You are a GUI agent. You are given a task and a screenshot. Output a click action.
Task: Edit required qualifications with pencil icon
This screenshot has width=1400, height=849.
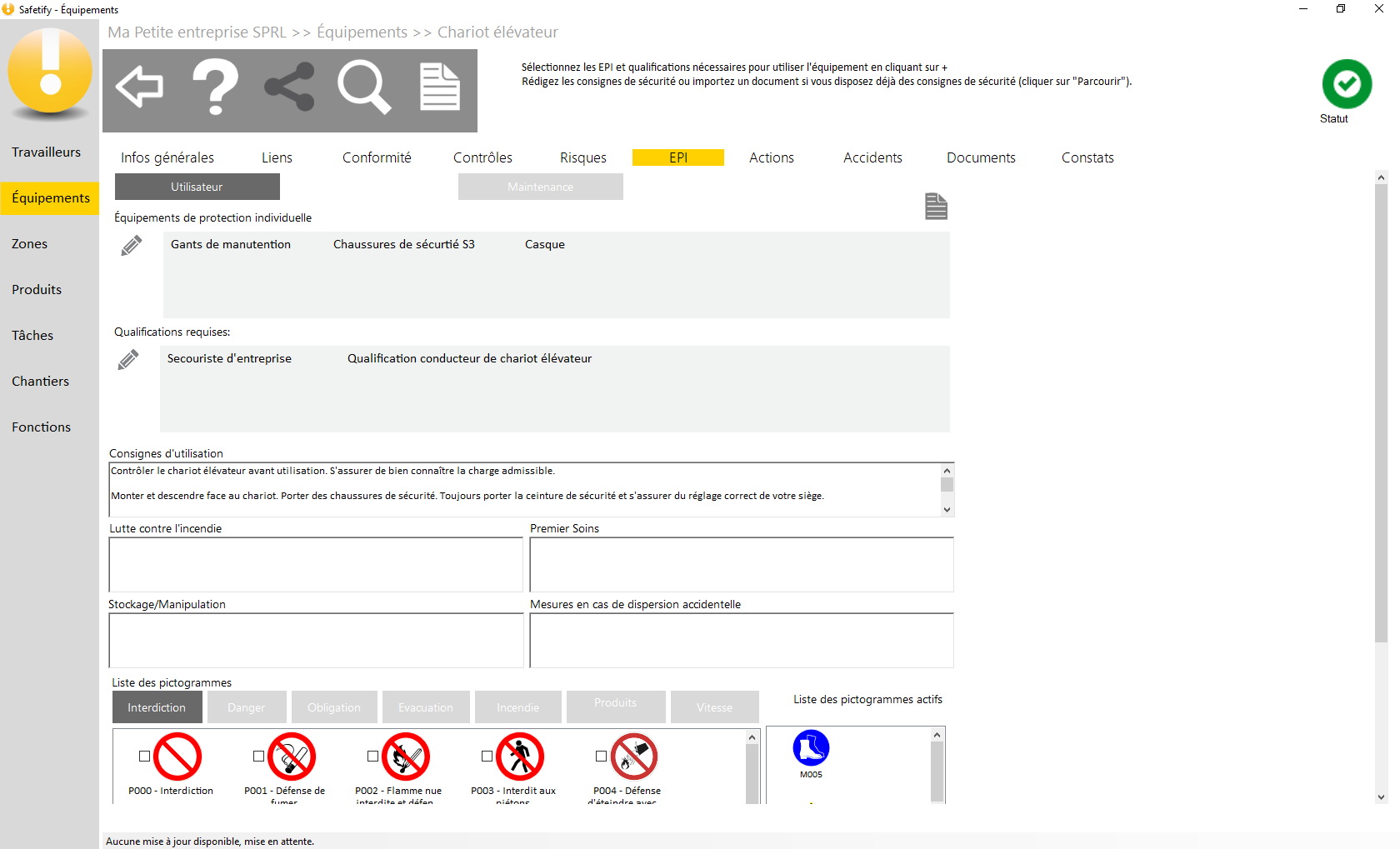(128, 359)
